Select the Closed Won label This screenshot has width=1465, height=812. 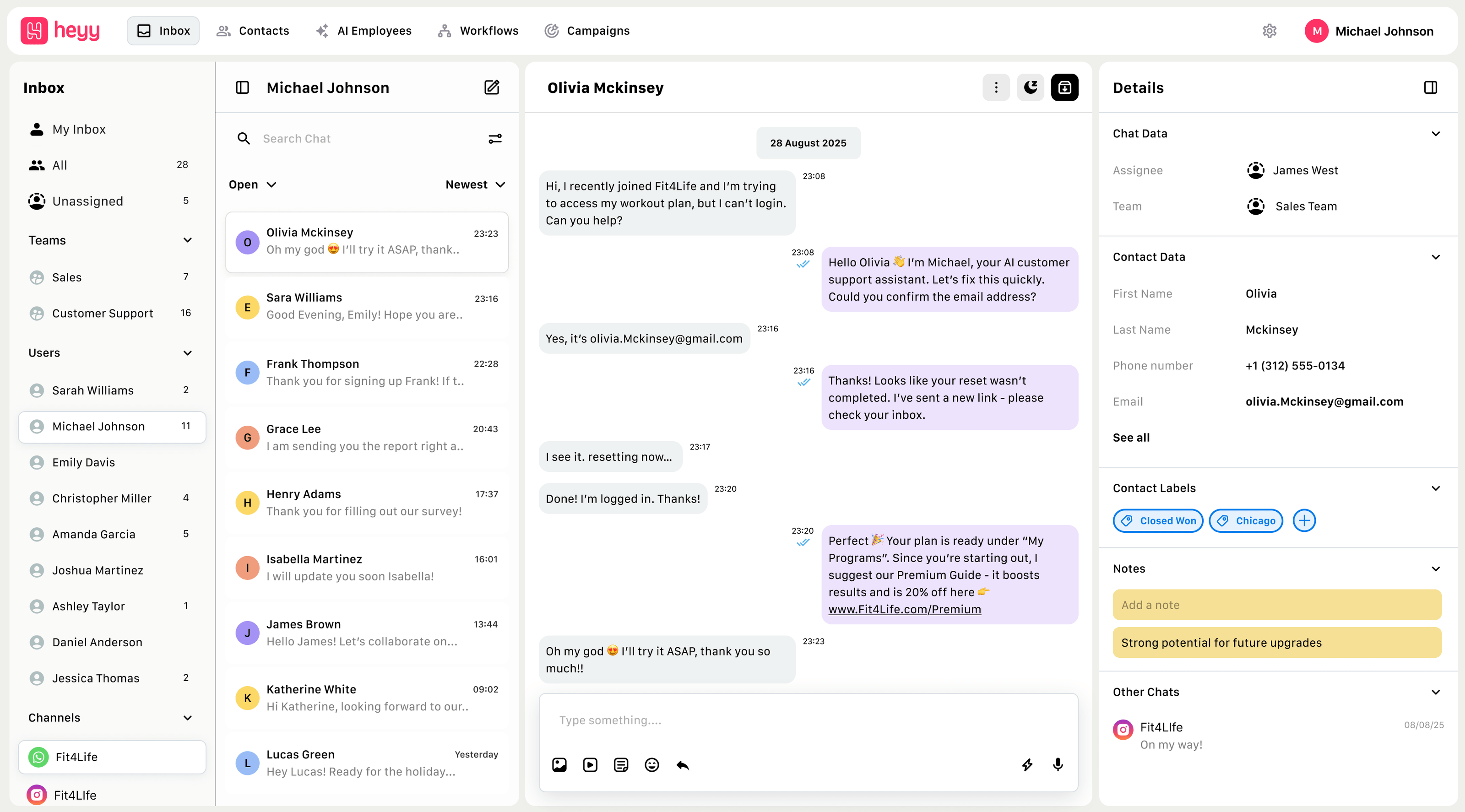click(1158, 520)
